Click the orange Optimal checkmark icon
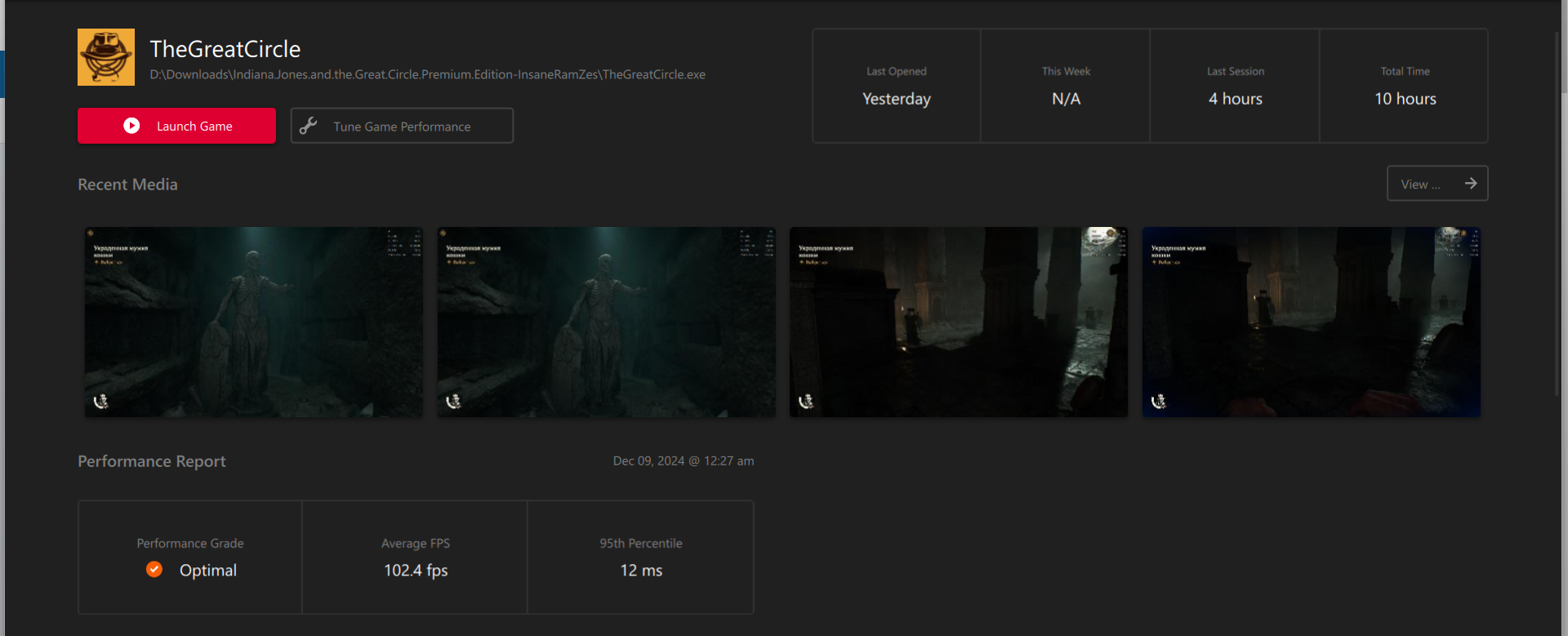 (154, 569)
